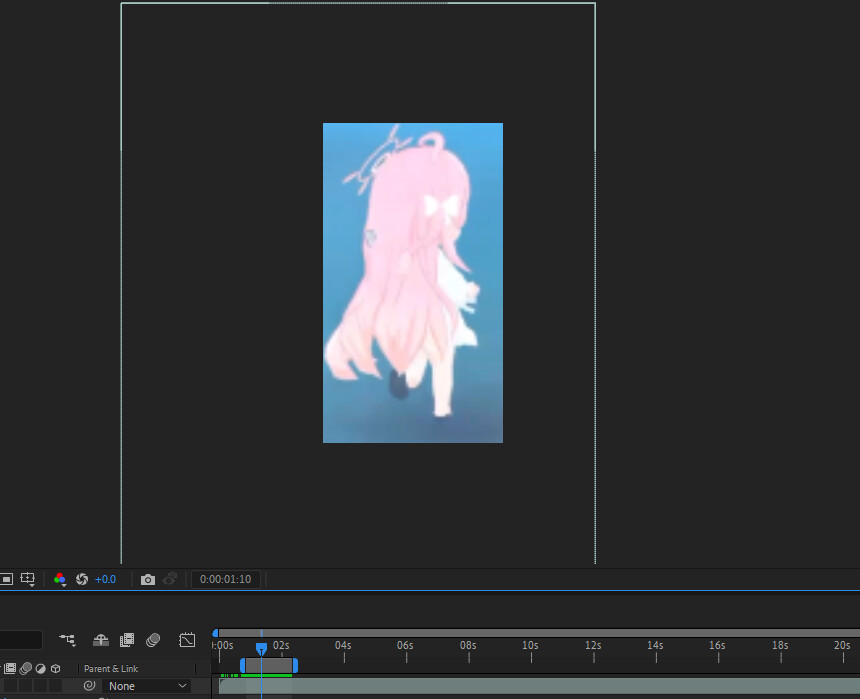The image size is (860, 699).
Task: Open the RGB channel and color management menu
Action: pyautogui.click(x=60, y=579)
